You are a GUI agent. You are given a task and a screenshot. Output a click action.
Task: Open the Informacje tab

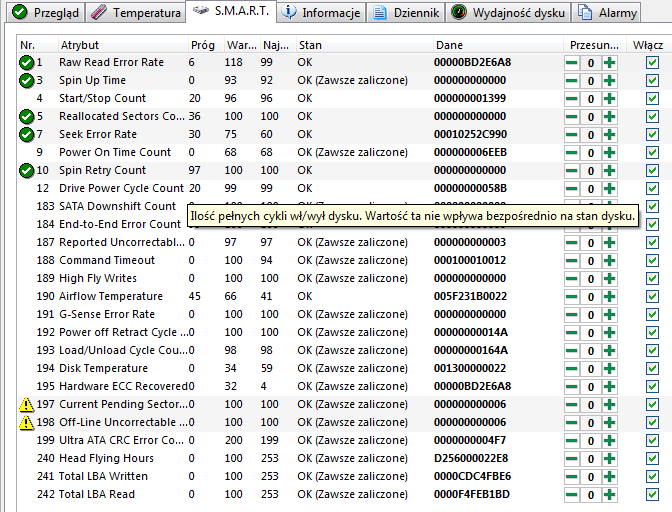[x=322, y=12]
